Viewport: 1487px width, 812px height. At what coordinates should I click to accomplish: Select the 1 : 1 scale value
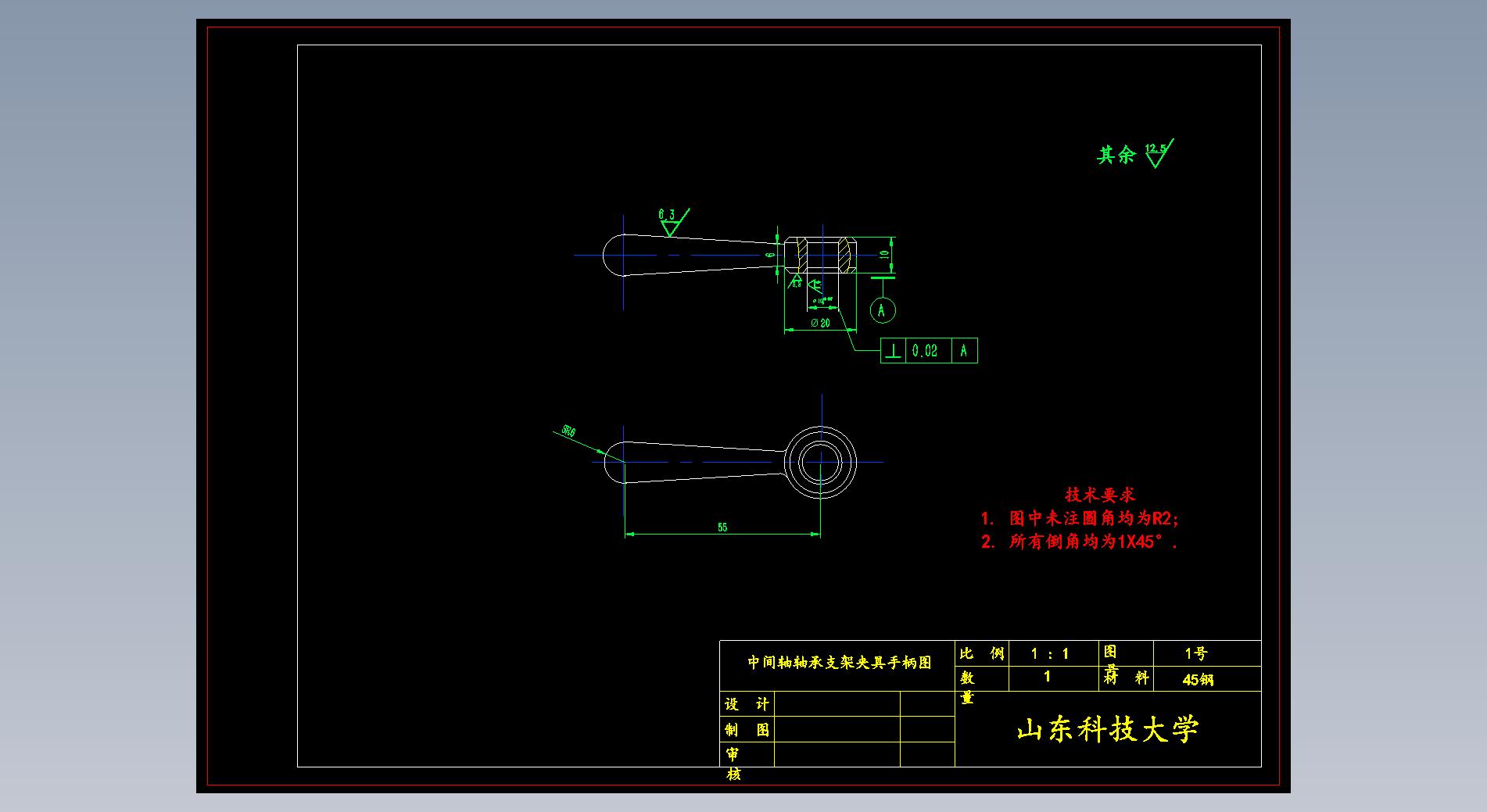(x=1050, y=654)
